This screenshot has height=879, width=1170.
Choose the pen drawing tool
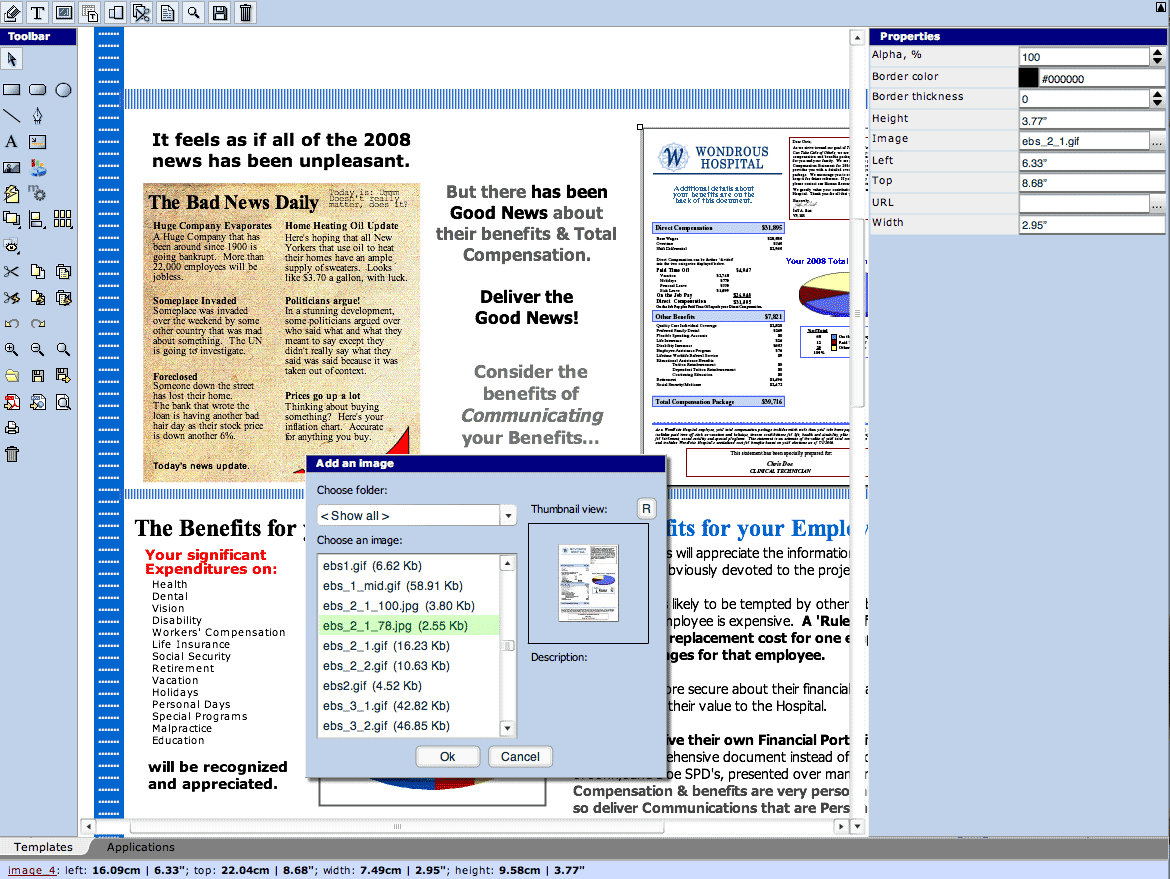pyautogui.click(x=37, y=115)
